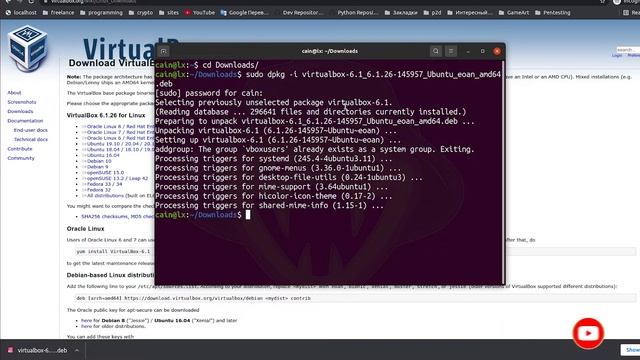Open the p2d bookmarks folder

432,13
